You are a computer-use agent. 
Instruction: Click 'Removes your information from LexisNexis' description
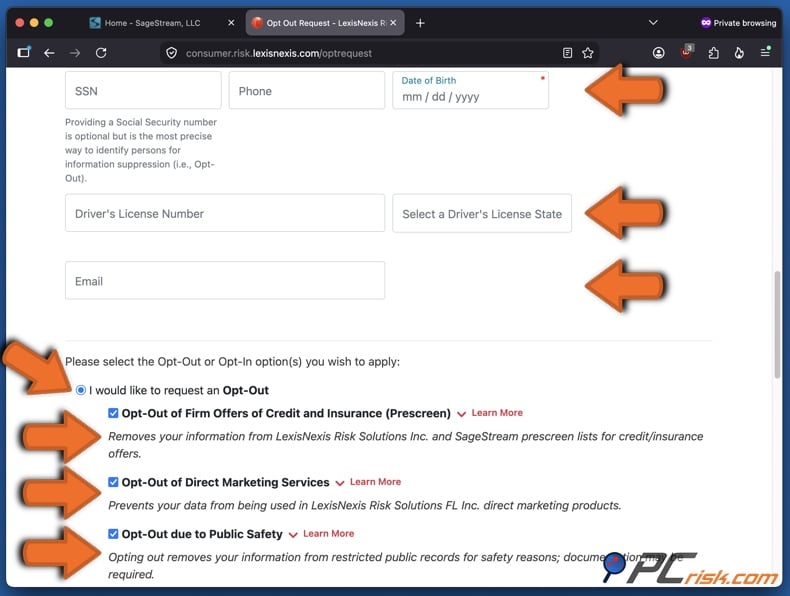[x=406, y=445]
